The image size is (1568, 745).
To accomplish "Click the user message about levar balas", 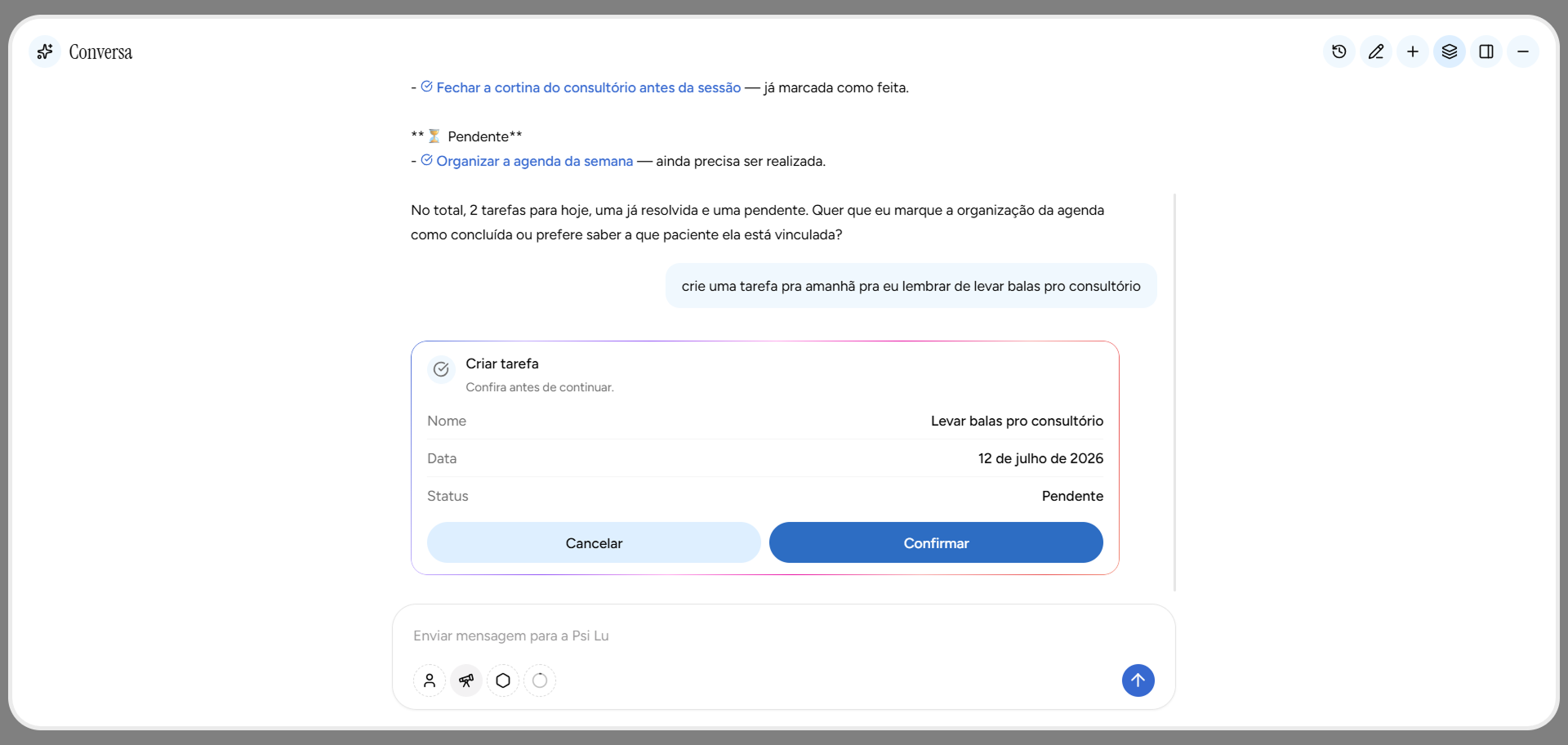I will [911, 286].
